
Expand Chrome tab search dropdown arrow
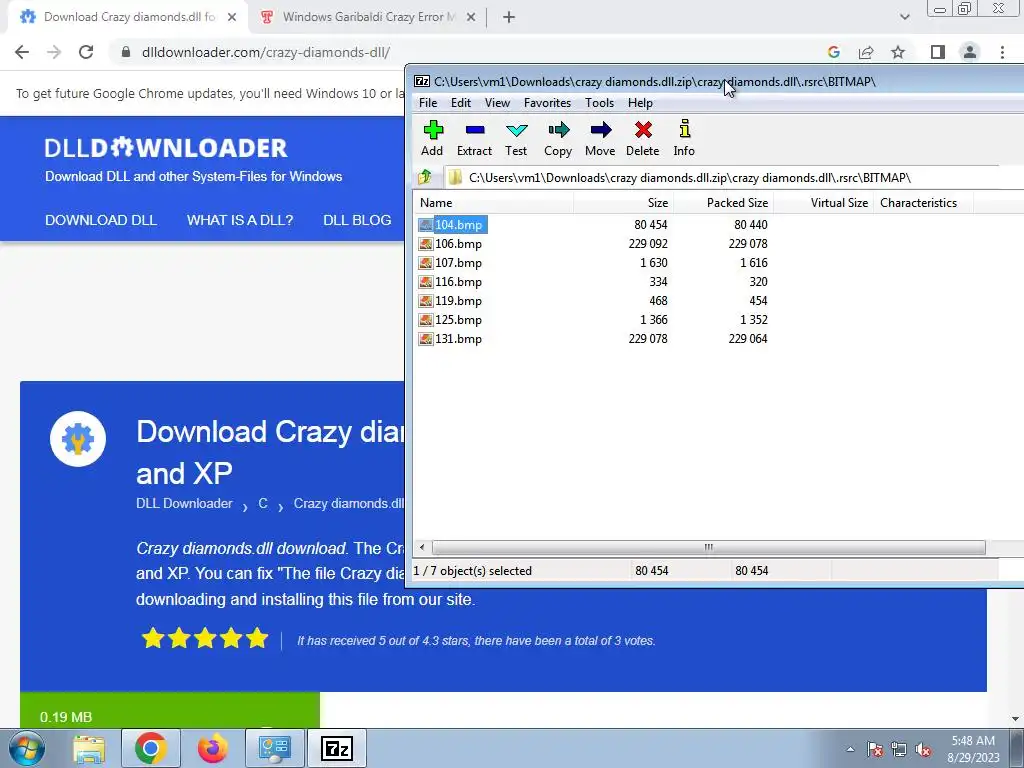[x=904, y=17]
